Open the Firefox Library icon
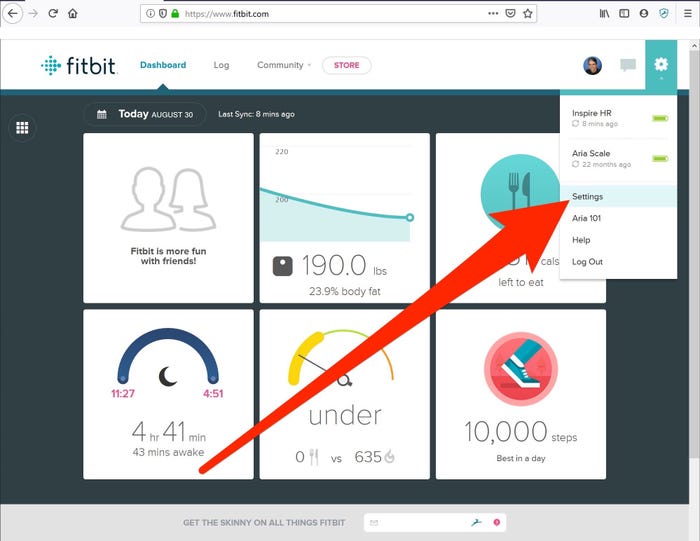This screenshot has height=541, width=700. pyautogui.click(x=604, y=13)
